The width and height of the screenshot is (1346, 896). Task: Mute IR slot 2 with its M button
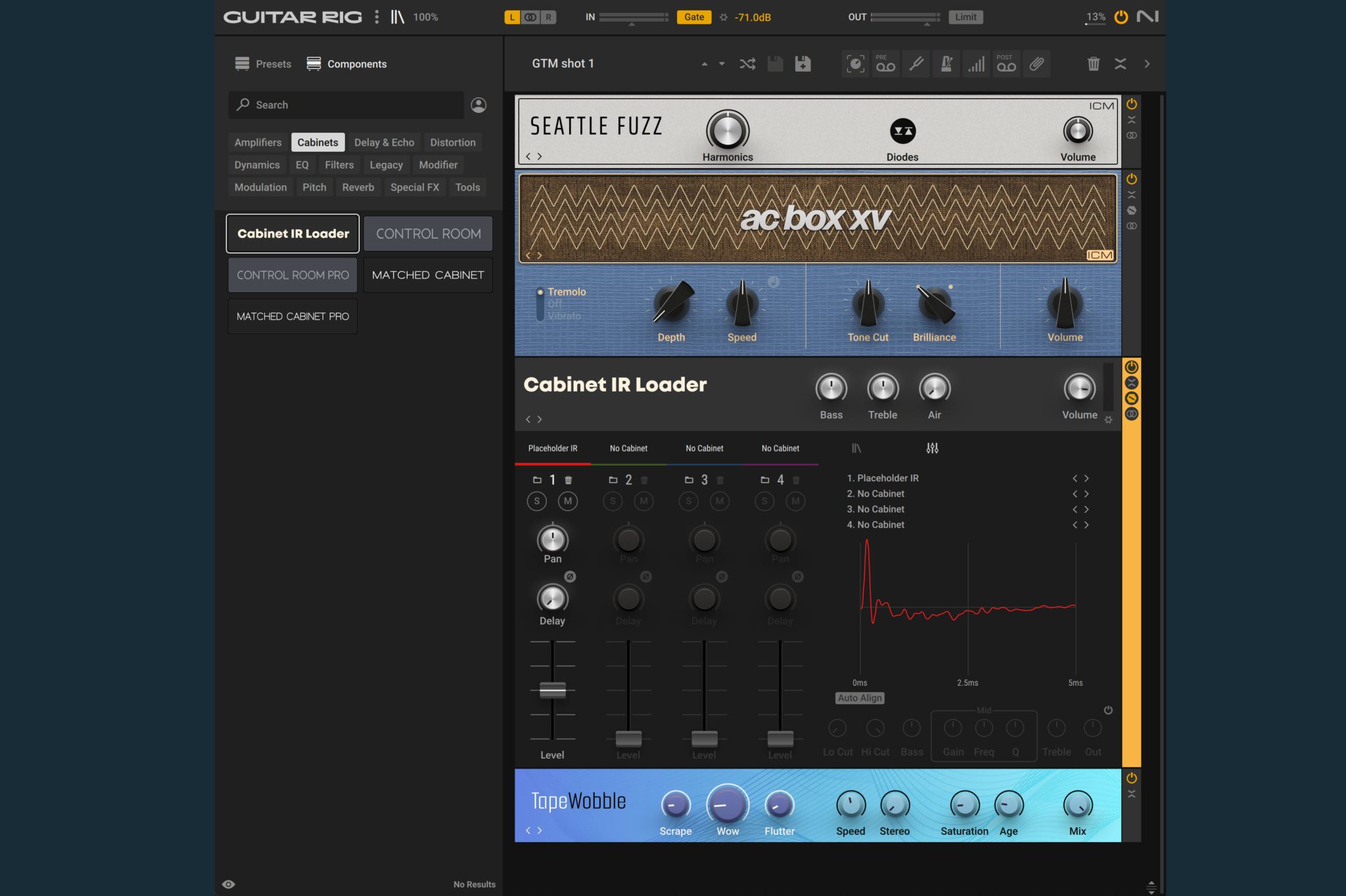643,501
